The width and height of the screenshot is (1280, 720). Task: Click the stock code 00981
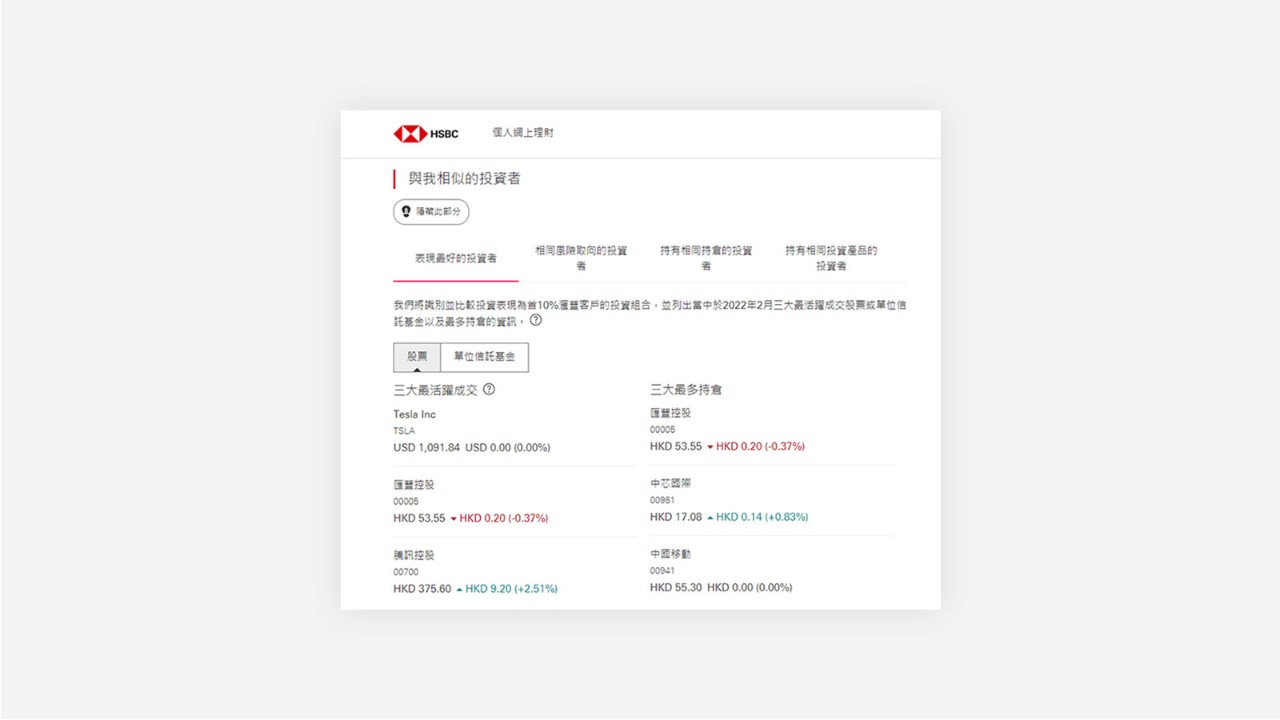point(662,500)
